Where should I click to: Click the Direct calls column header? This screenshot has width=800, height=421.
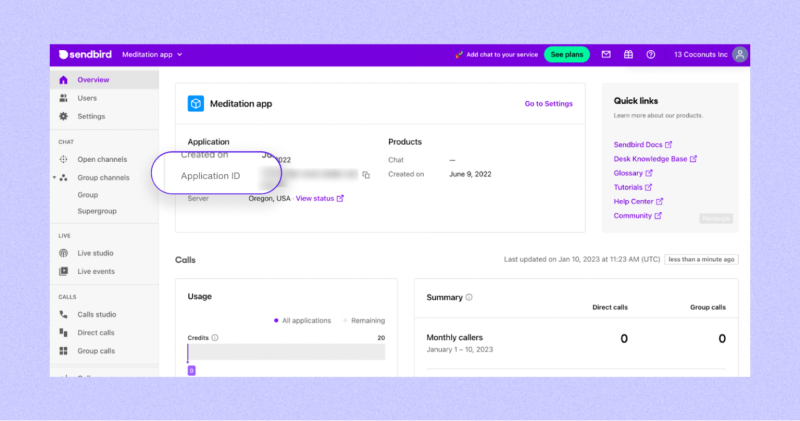pyautogui.click(x=610, y=307)
